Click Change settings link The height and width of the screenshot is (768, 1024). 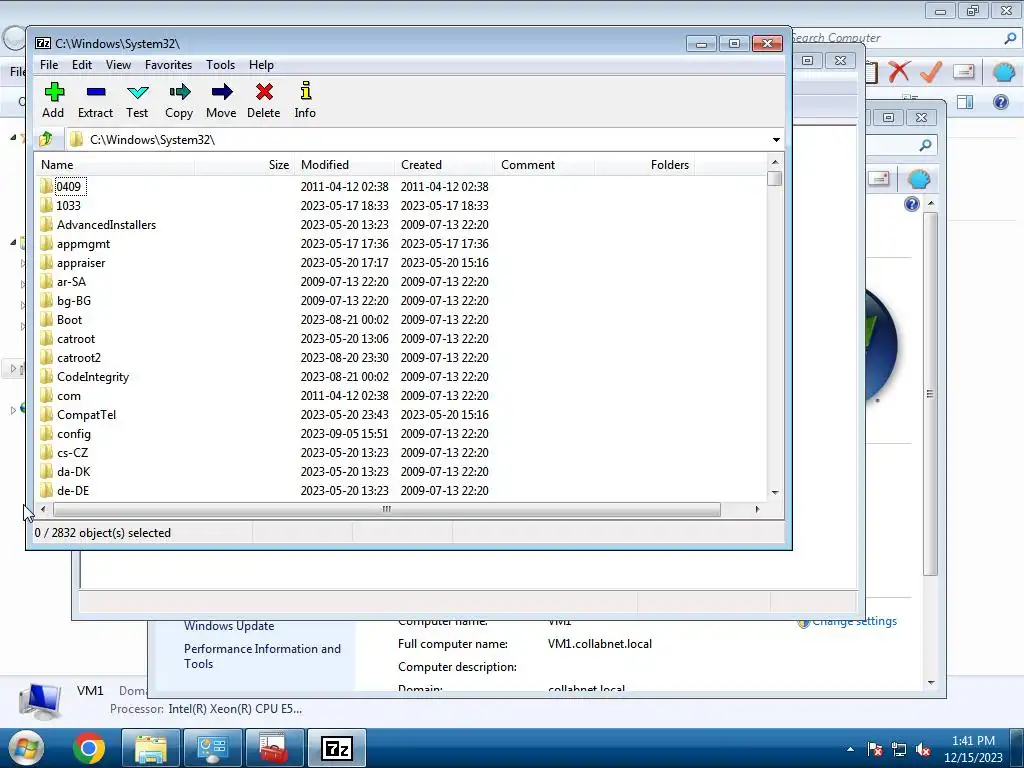point(854,621)
